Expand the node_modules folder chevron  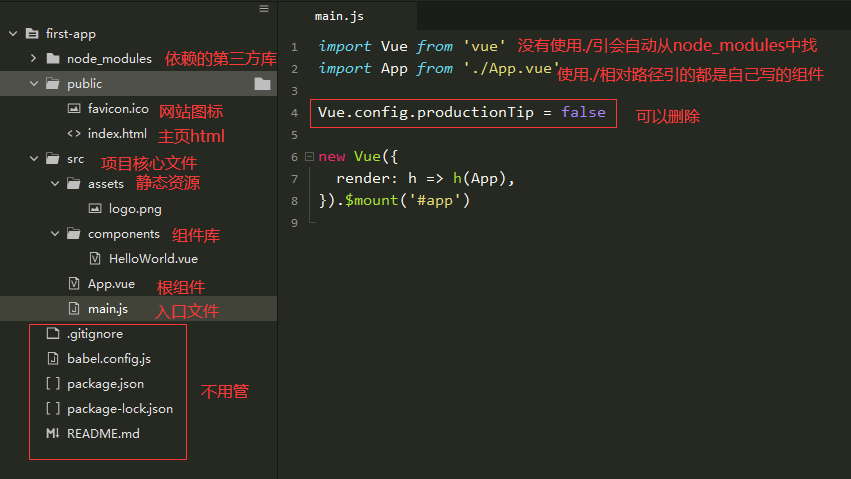tap(34, 58)
